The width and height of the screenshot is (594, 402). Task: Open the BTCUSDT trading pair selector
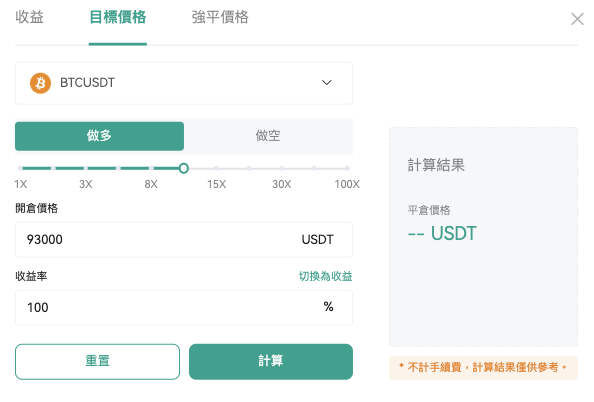(x=184, y=83)
